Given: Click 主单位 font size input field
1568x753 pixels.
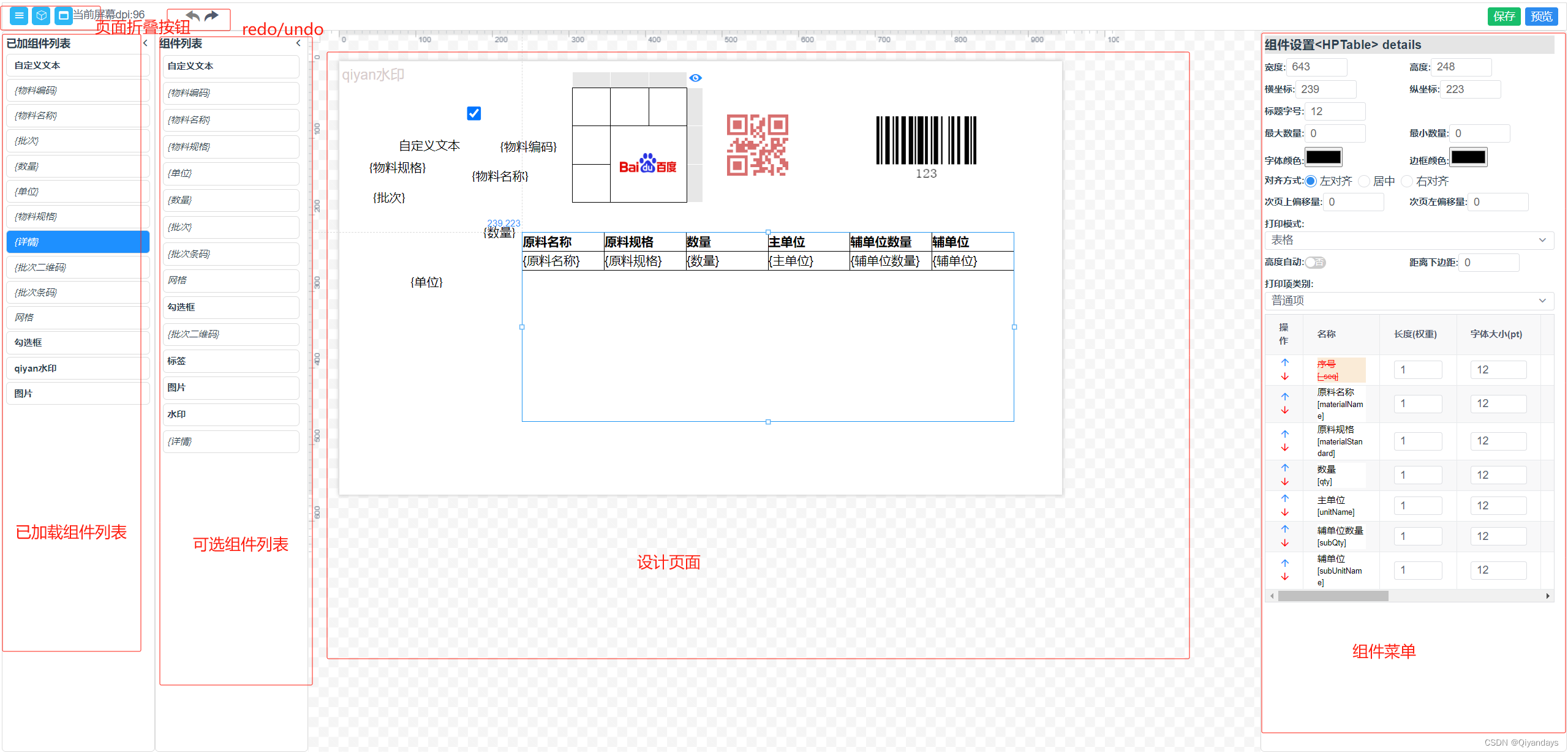Looking at the screenshot, I should 1498,506.
